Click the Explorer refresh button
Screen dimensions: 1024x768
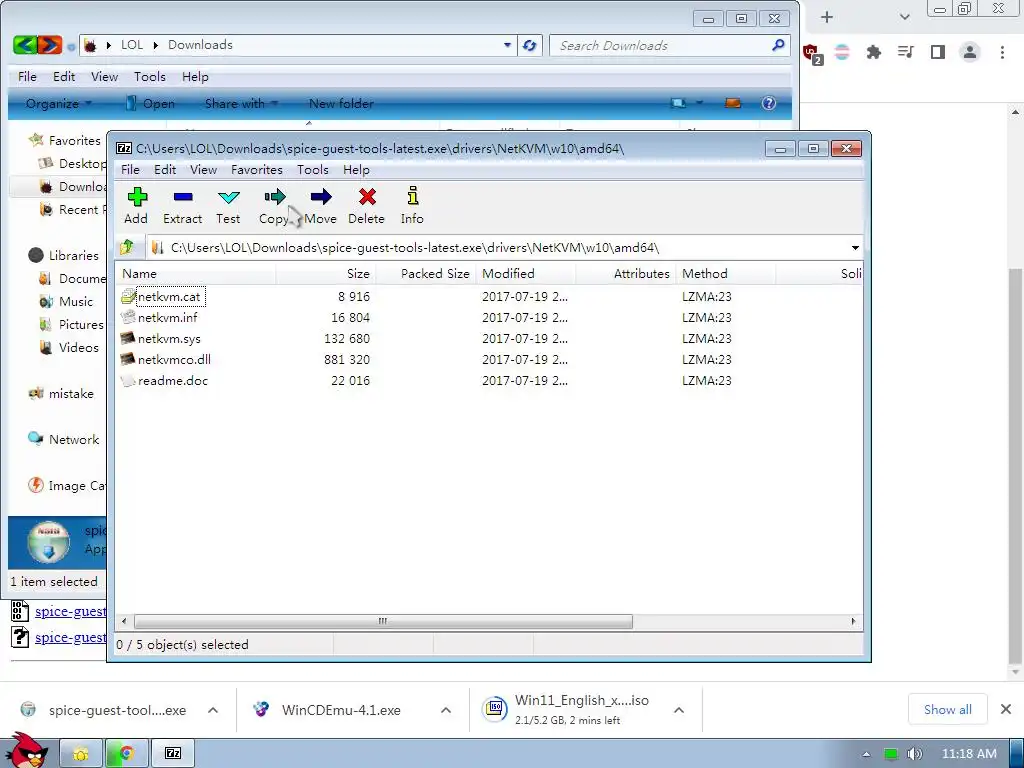530,45
